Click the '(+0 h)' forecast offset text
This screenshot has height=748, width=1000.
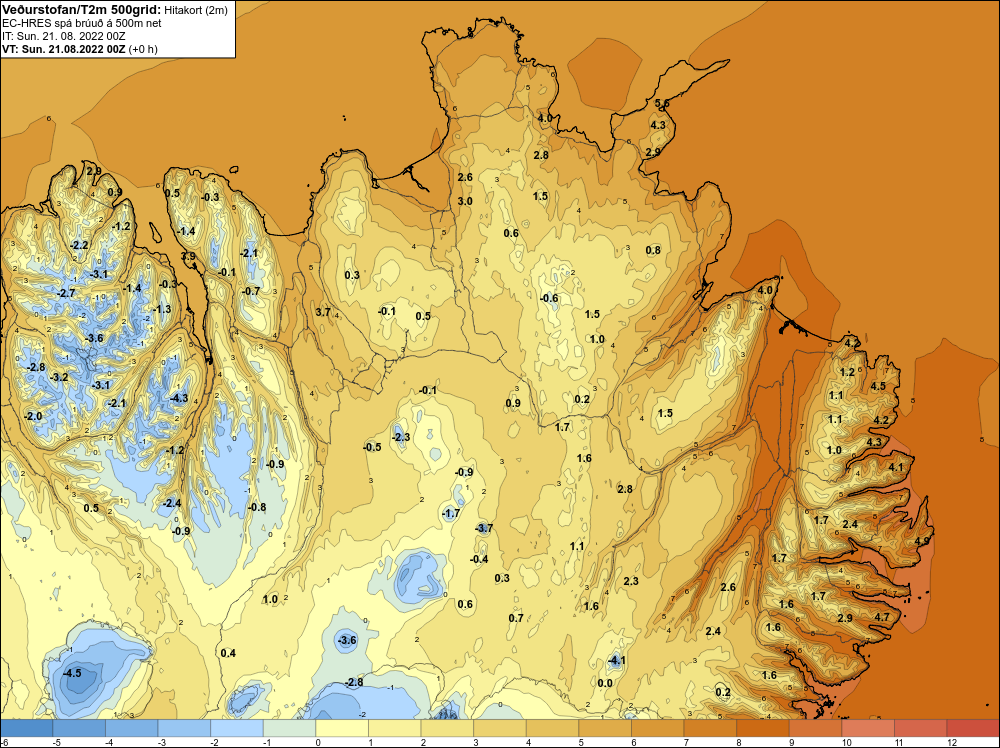(x=143, y=49)
